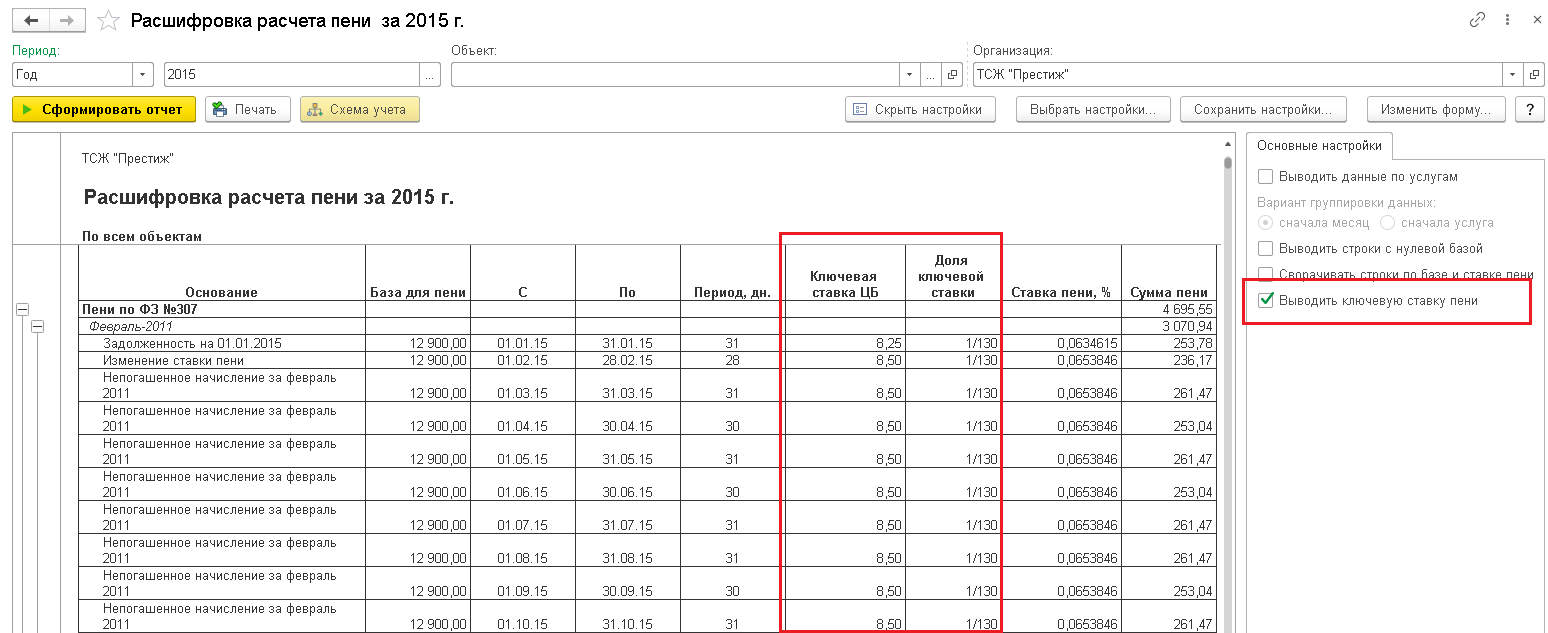
Task: Click Организация field with ТСЖ "Престиж"
Action: click(x=1236, y=75)
